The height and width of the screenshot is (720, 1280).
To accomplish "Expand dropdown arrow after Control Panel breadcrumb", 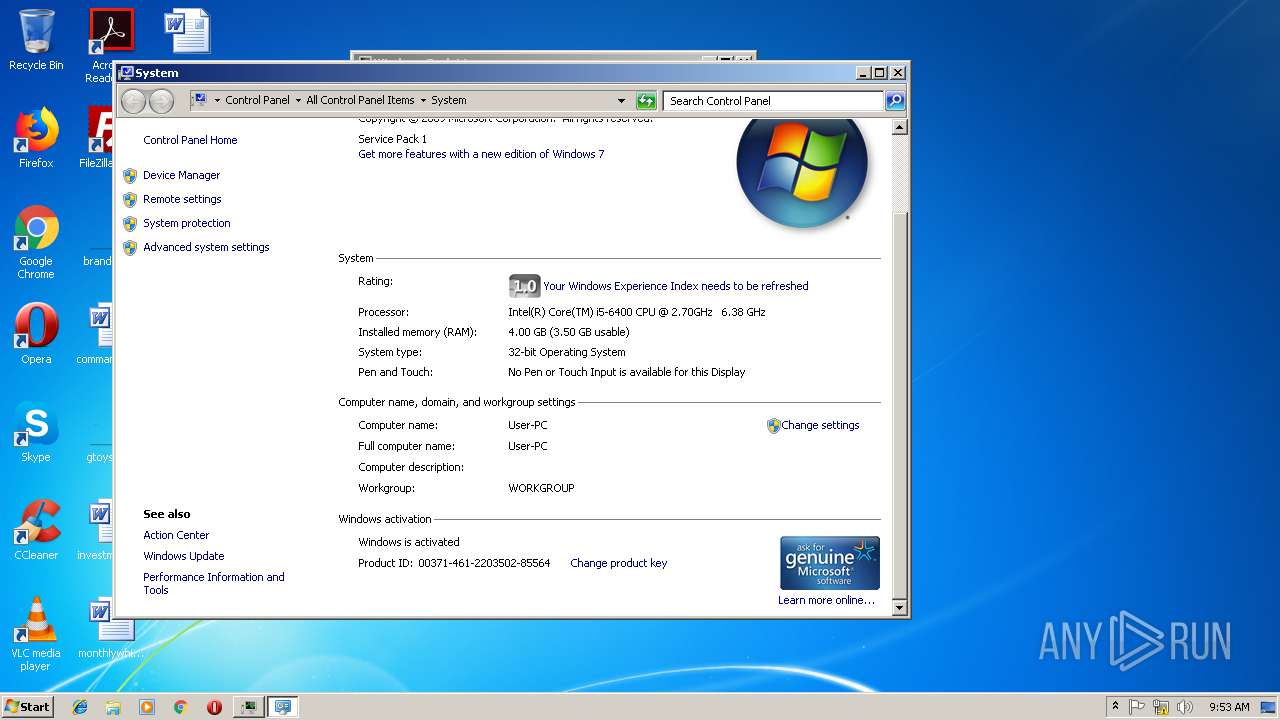I will click(x=298, y=100).
